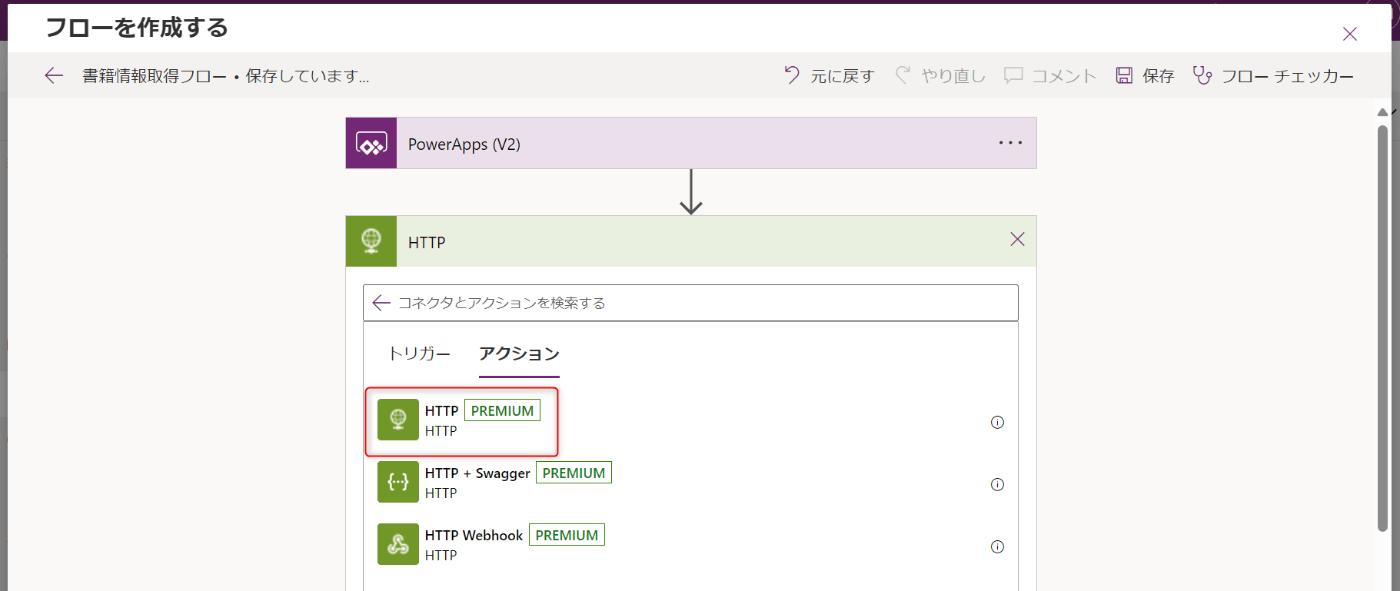Click the HTTP + Swagger label
1400x591 pixels.
[x=477, y=473]
